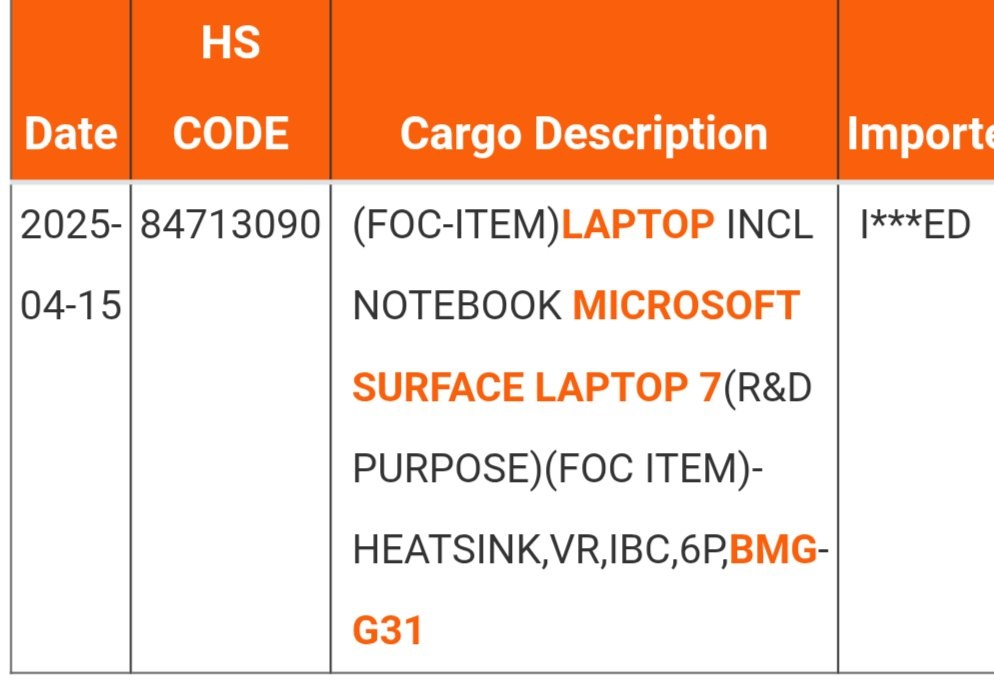Select the word NOTEBOOK in cargo description
Viewport: 994px width, 687px height.
[x=457, y=306]
